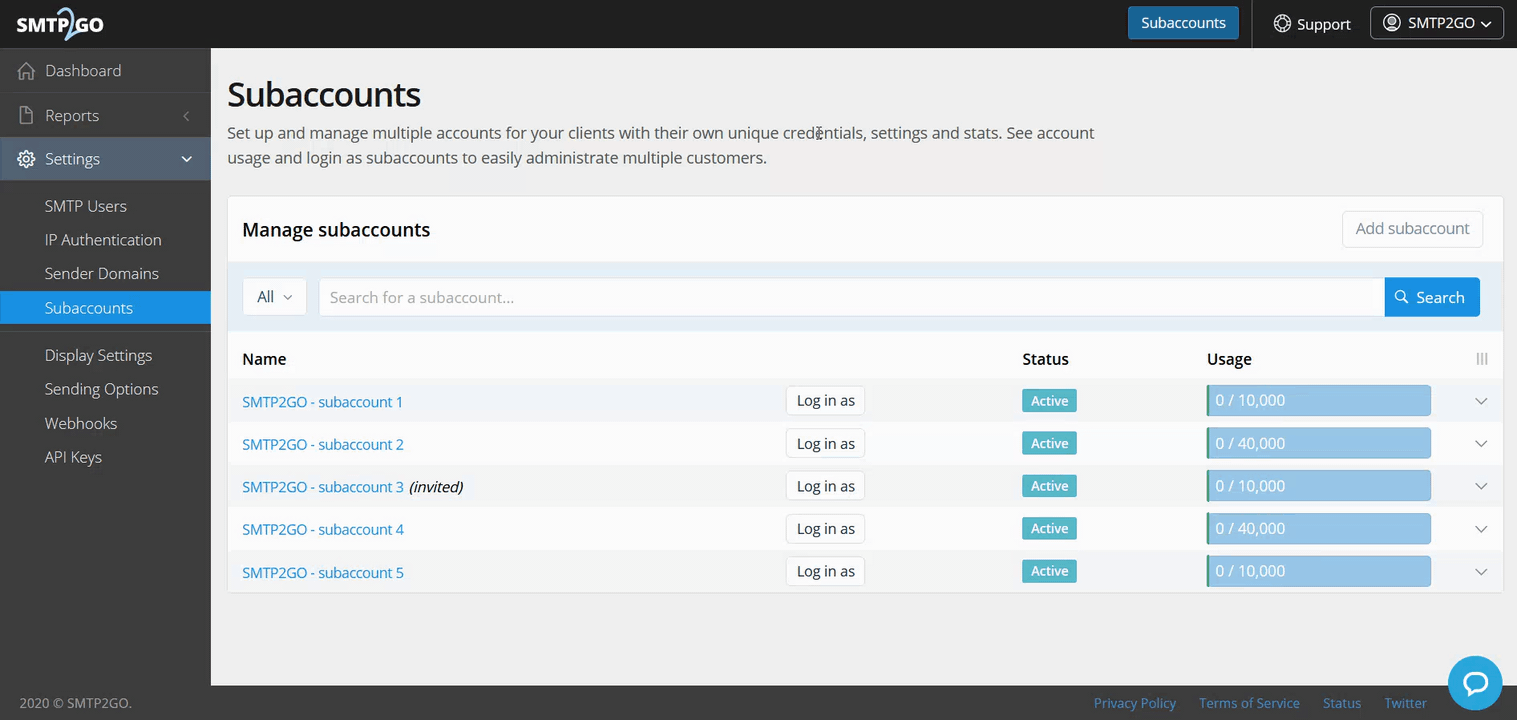Open the All filter dropdown
Viewport: 1517px width, 720px height.
pyautogui.click(x=274, y=297)
